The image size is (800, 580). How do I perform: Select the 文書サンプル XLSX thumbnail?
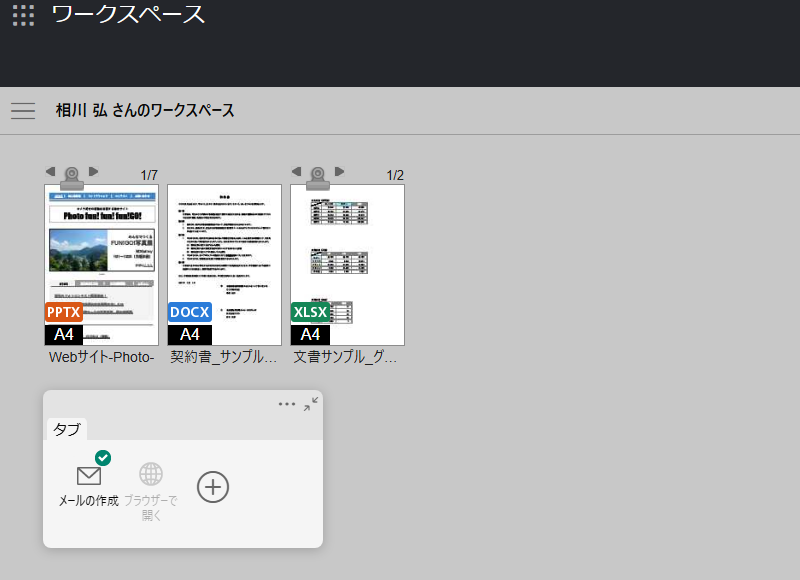[x=347, y=265]
